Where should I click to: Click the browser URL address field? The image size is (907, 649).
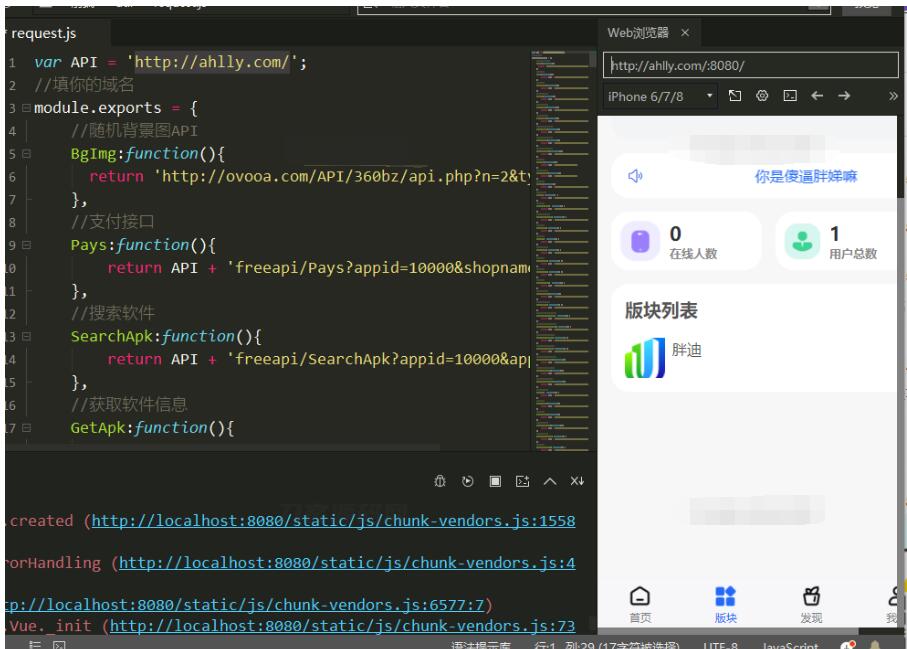click(750, 66)
